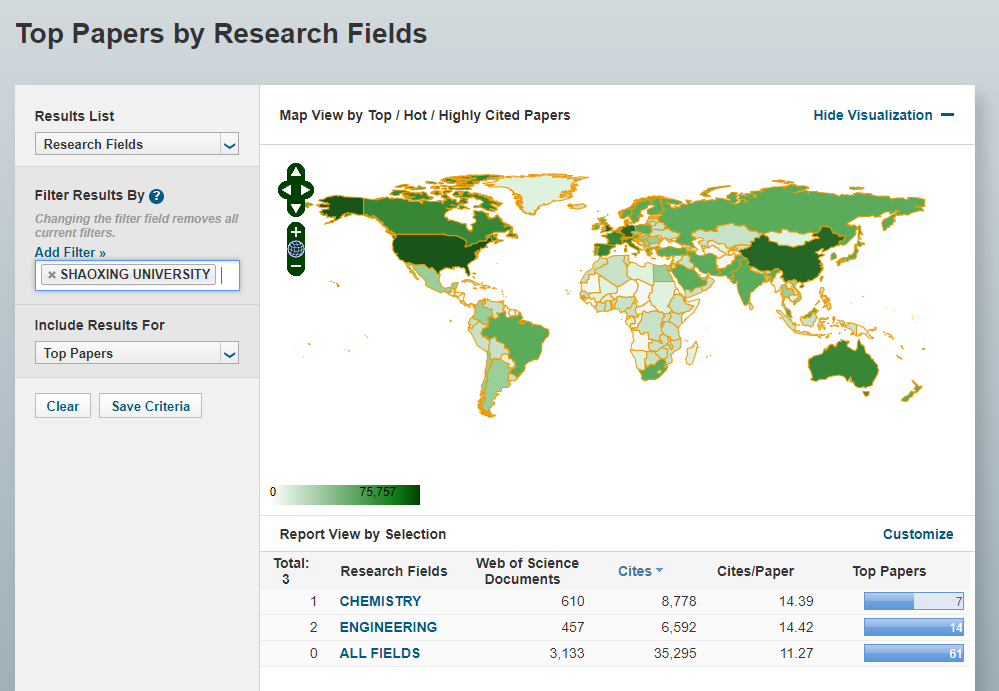Open Filter Results By help icon

[x=156, y=197]
